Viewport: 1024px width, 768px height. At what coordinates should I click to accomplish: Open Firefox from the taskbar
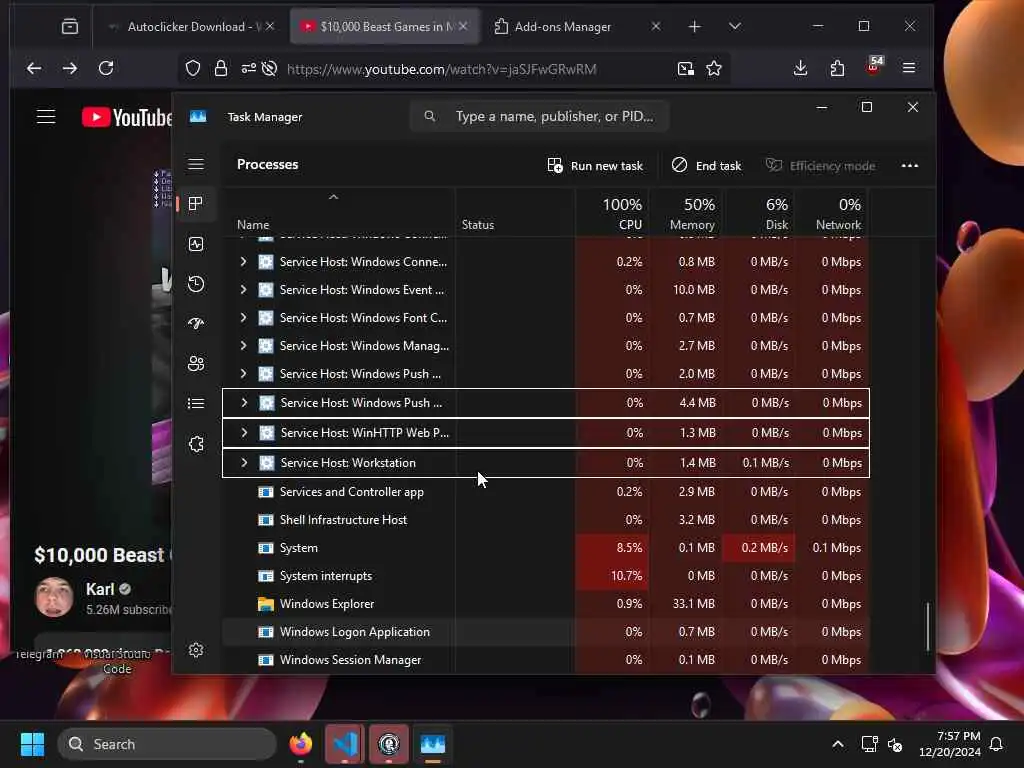pos(300,744)
